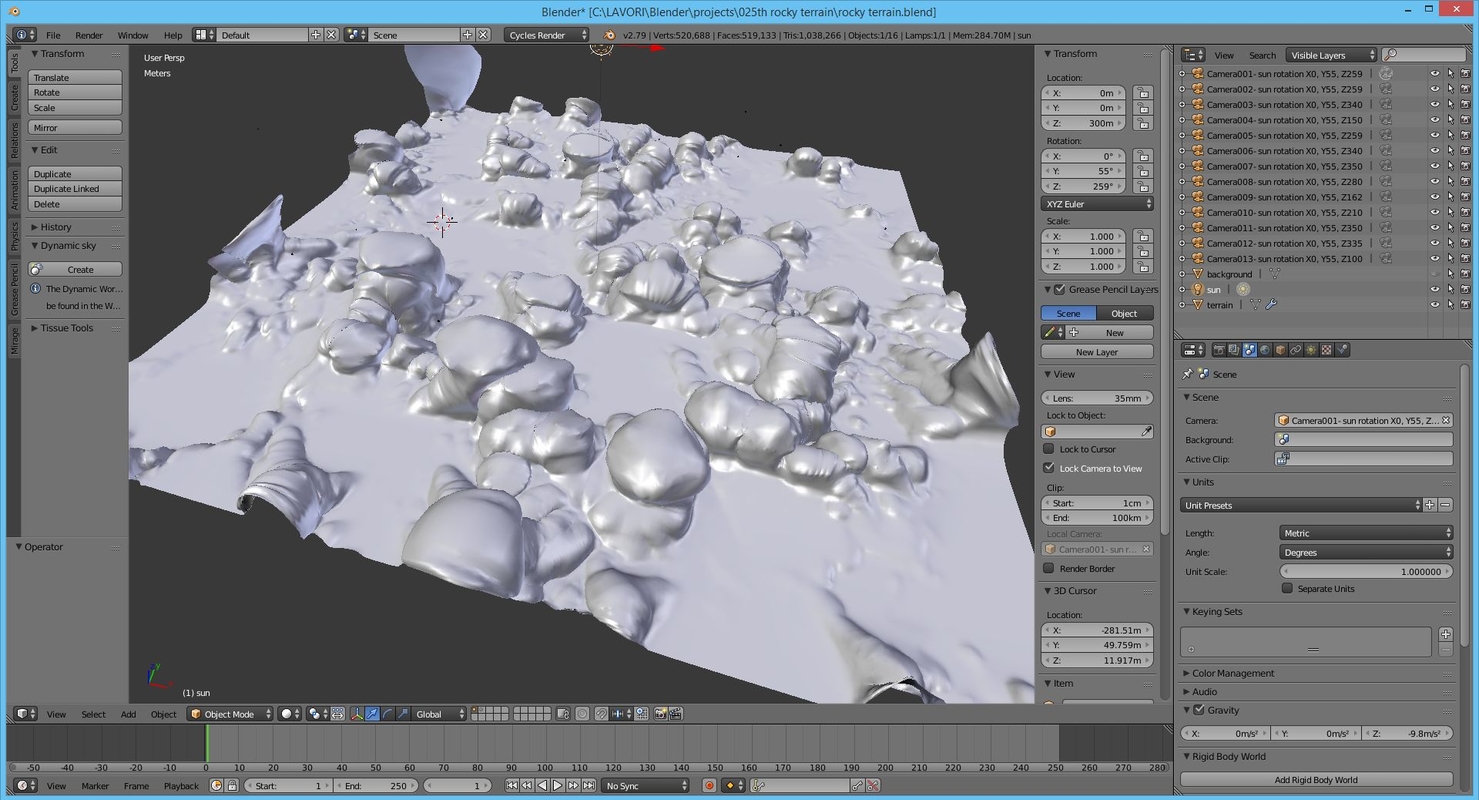This screenshot has width=1479, height=800.
Task: Click the Record auto-keyframing button
Action: coord(710,786)
